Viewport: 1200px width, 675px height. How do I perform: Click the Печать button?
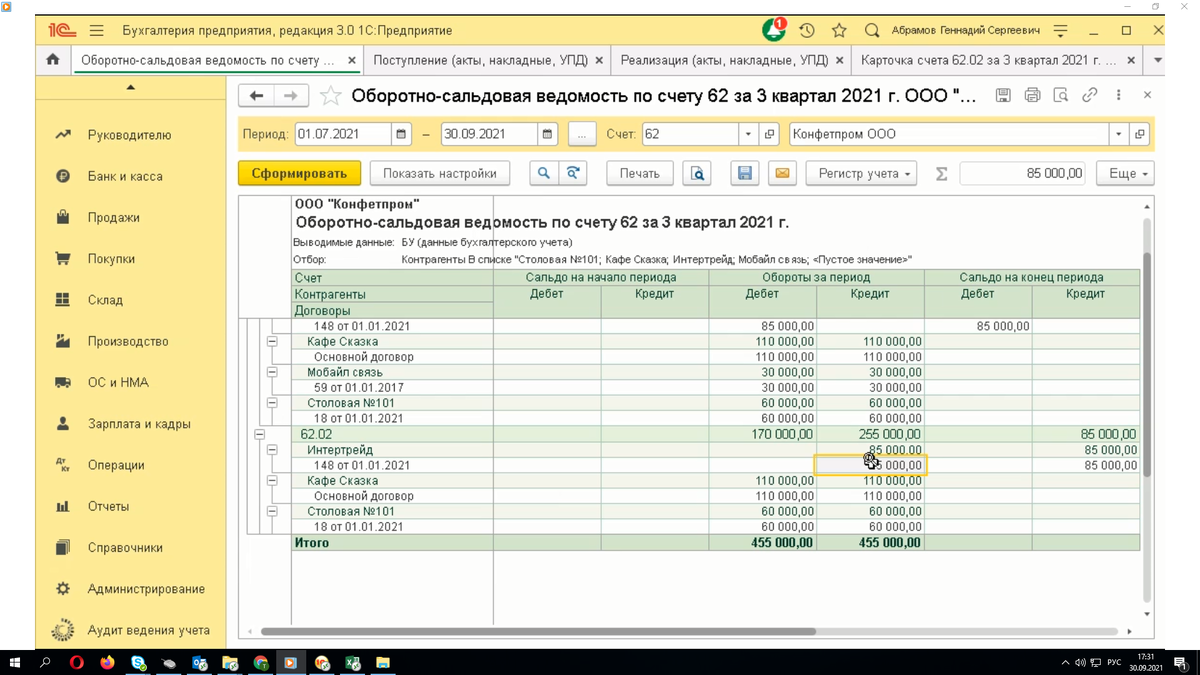[x=640, y=173]
